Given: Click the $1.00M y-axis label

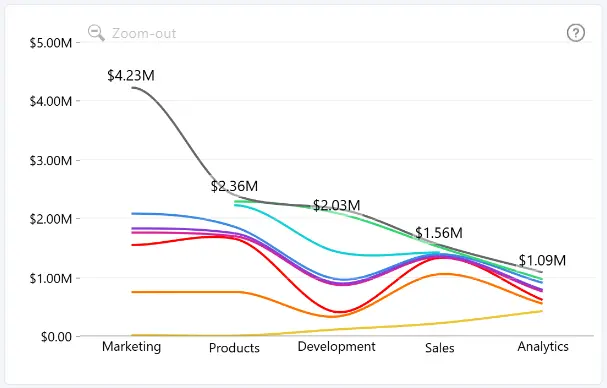Looking at the screenshot, I should pos(51,278).
